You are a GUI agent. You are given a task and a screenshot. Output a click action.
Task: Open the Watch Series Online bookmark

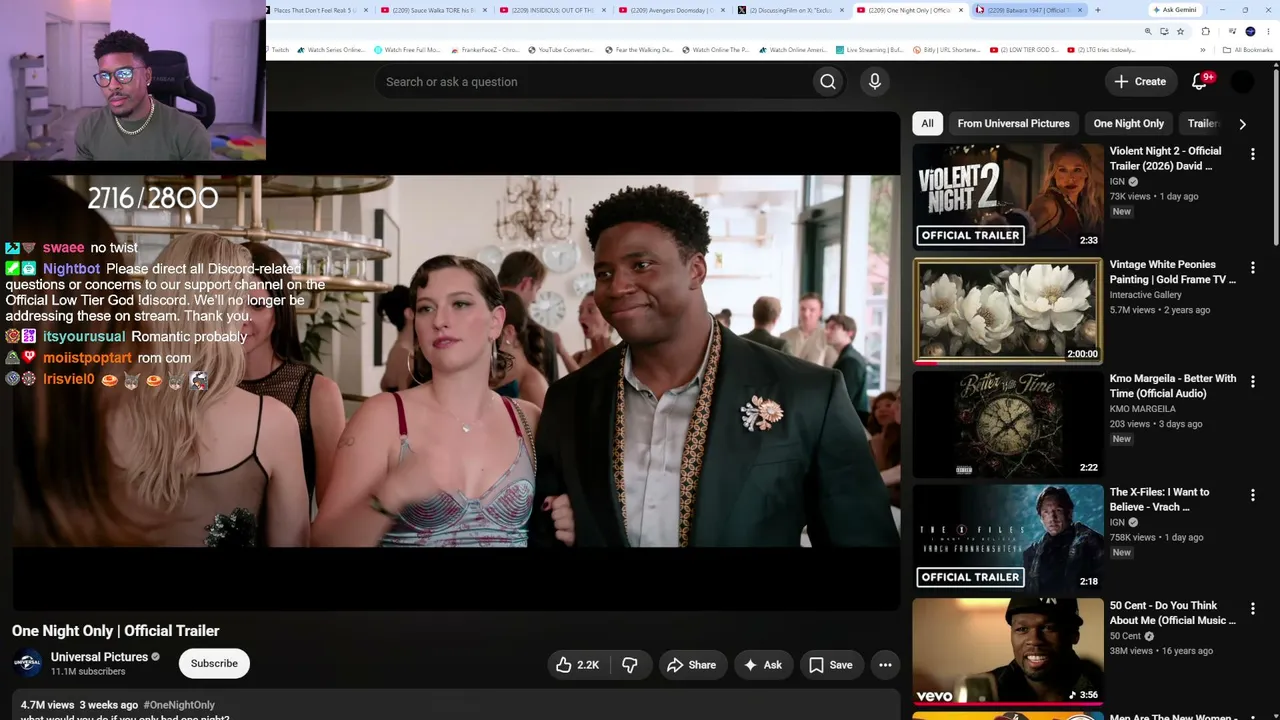[331, 50]
